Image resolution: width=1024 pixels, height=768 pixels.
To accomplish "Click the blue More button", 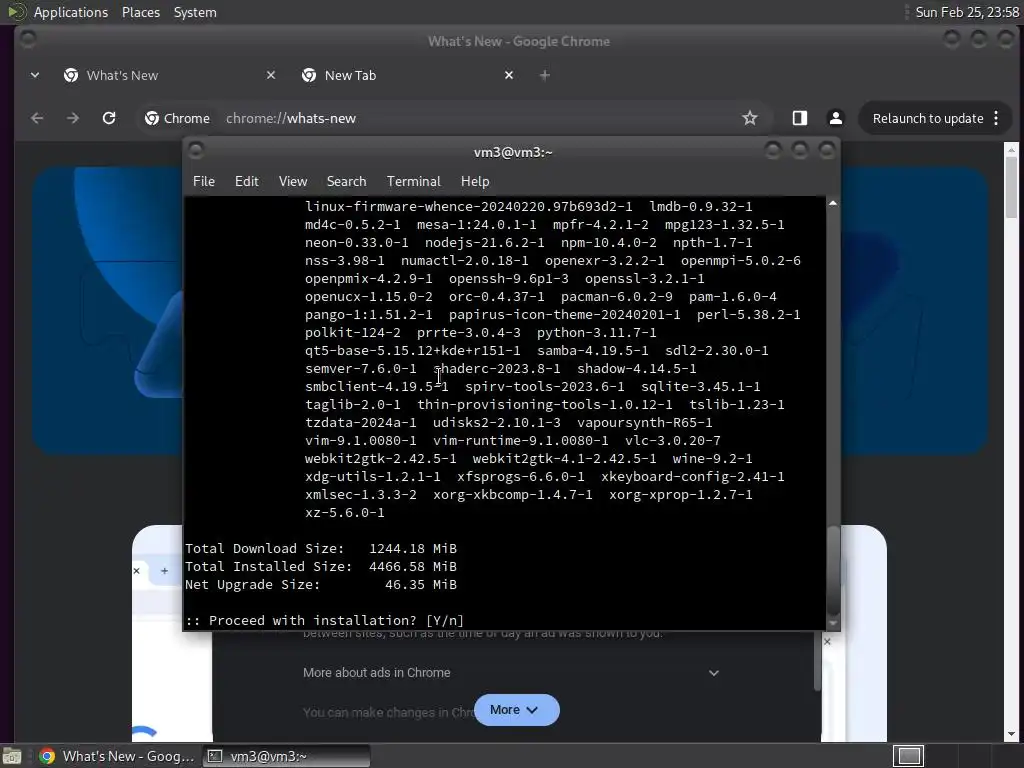I will 517,710.
